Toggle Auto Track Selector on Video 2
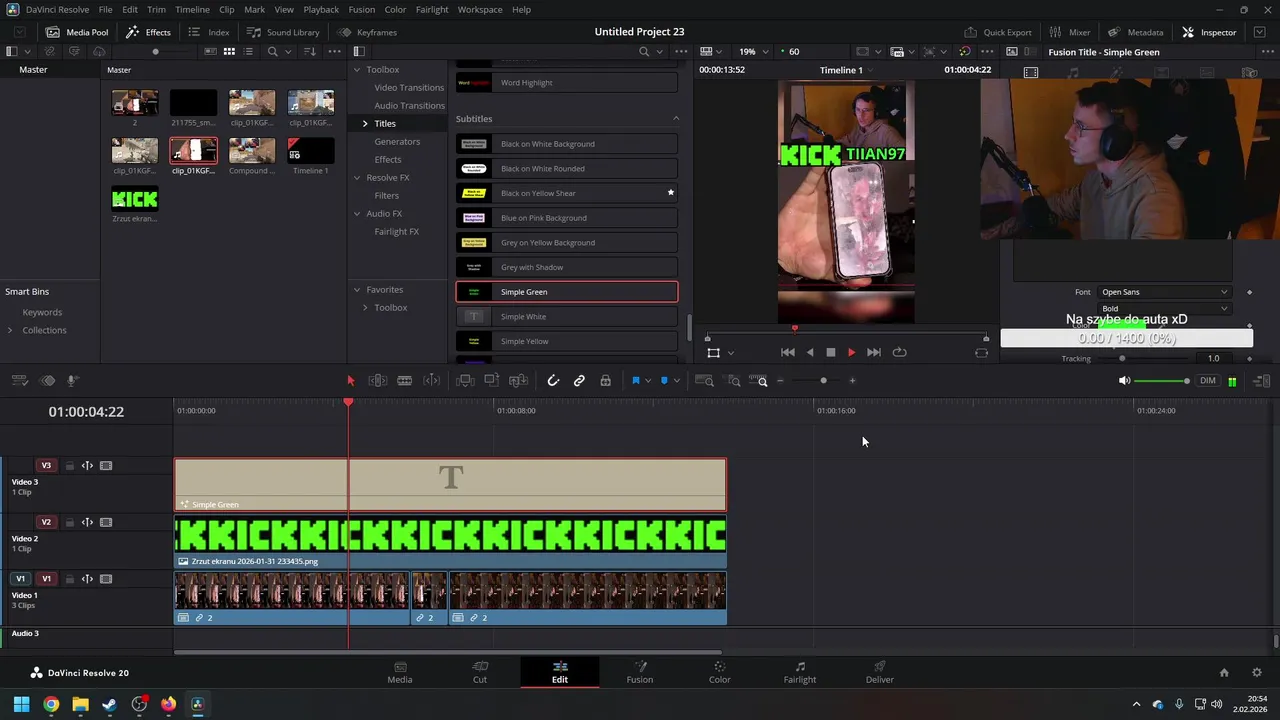The width and height of the screenshot is (1280, 720). click(x=87, y=523)
